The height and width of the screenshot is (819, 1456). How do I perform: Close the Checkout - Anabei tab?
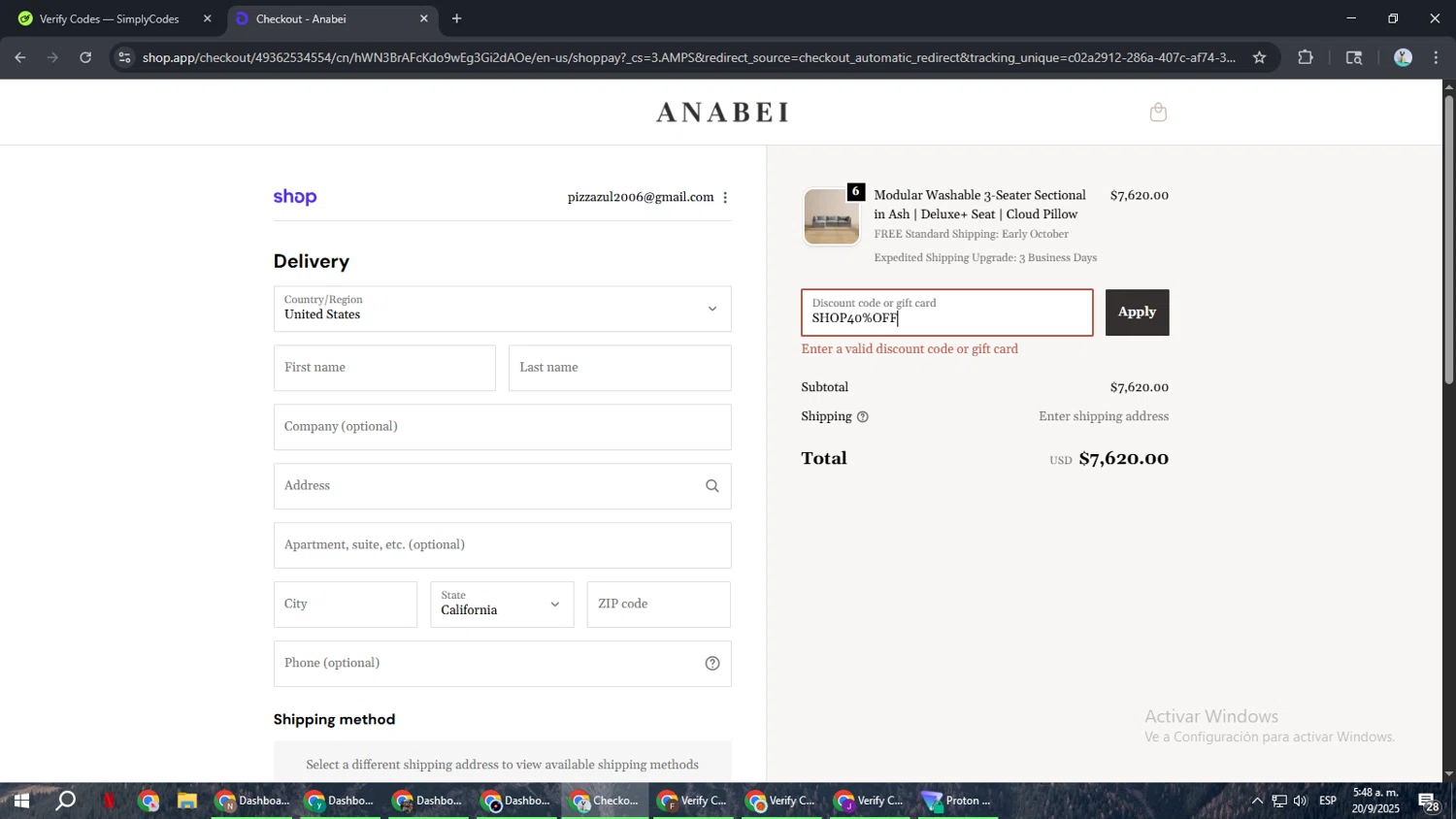(x=423, y=18)
